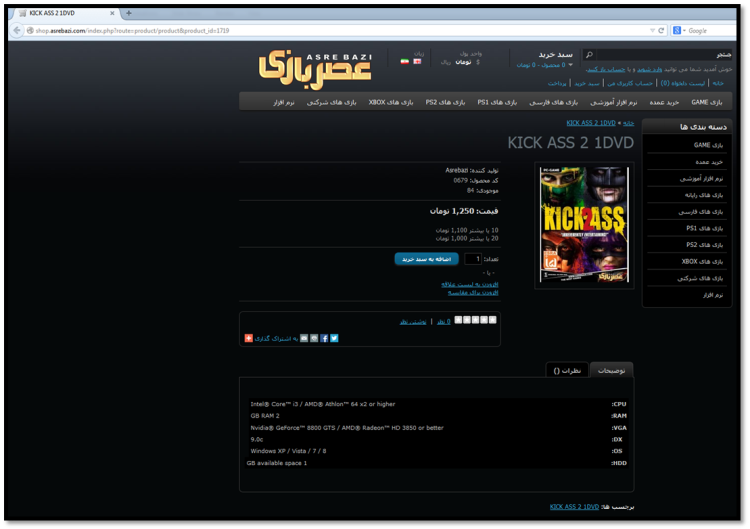Select 'بازی های فارسی' in the categories sidebar
This screenshot has width=750, height=529.
(701, 212)
